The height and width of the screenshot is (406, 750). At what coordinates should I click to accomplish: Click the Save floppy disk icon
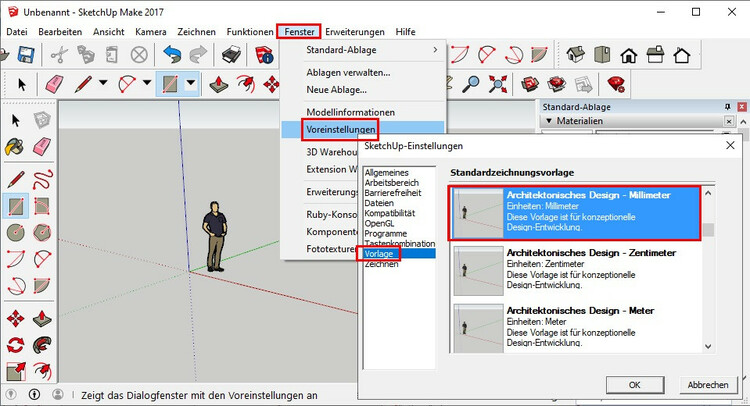pyautogui.click(x=26, y=55)
